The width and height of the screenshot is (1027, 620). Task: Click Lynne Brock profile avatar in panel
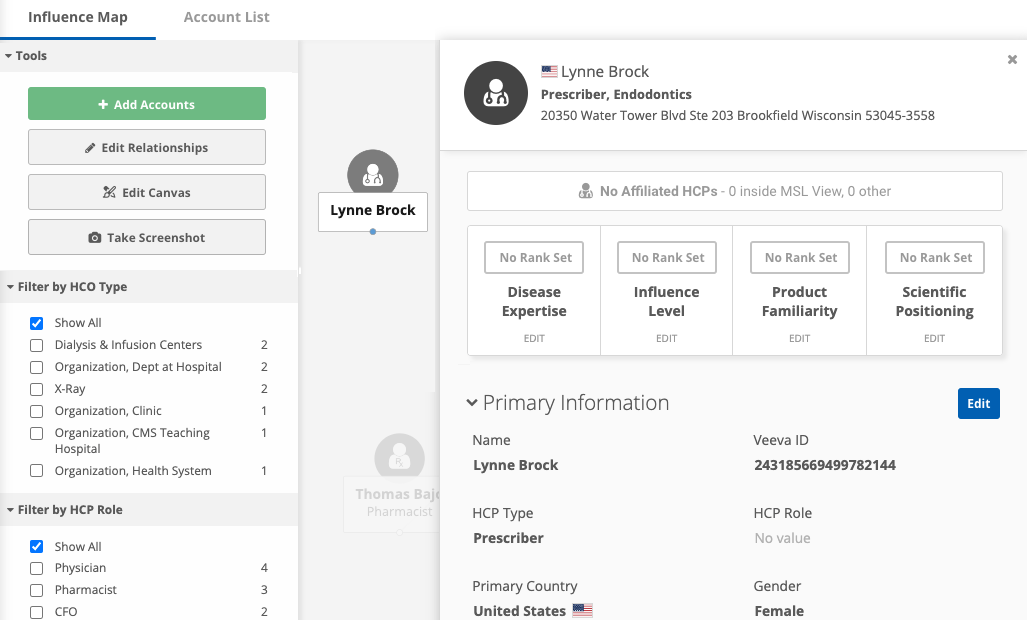(495, 93)
